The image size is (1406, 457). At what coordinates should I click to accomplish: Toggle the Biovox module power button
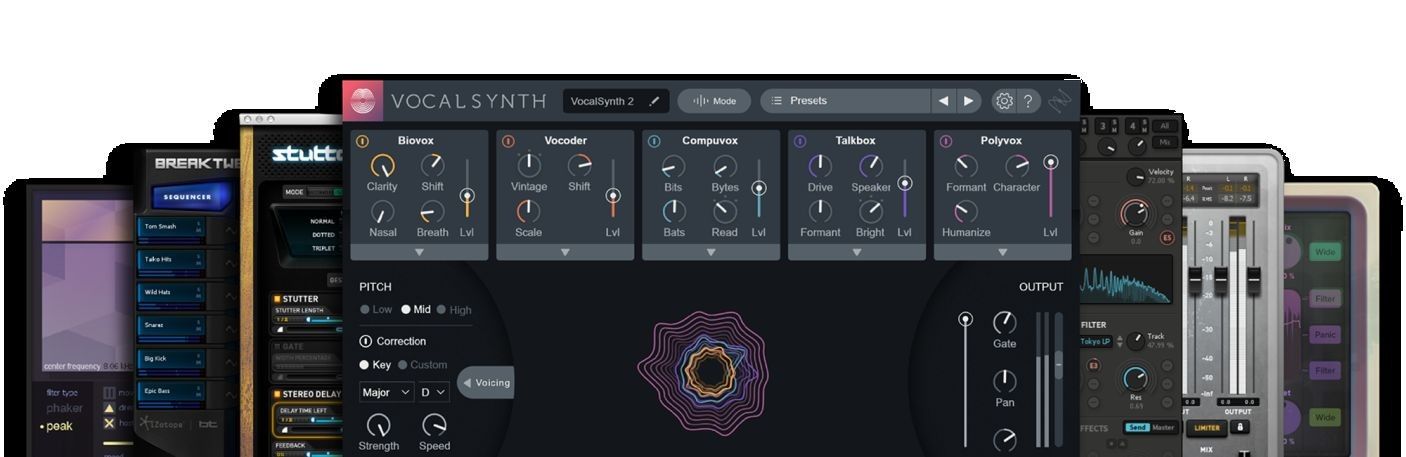coord(362,141)
